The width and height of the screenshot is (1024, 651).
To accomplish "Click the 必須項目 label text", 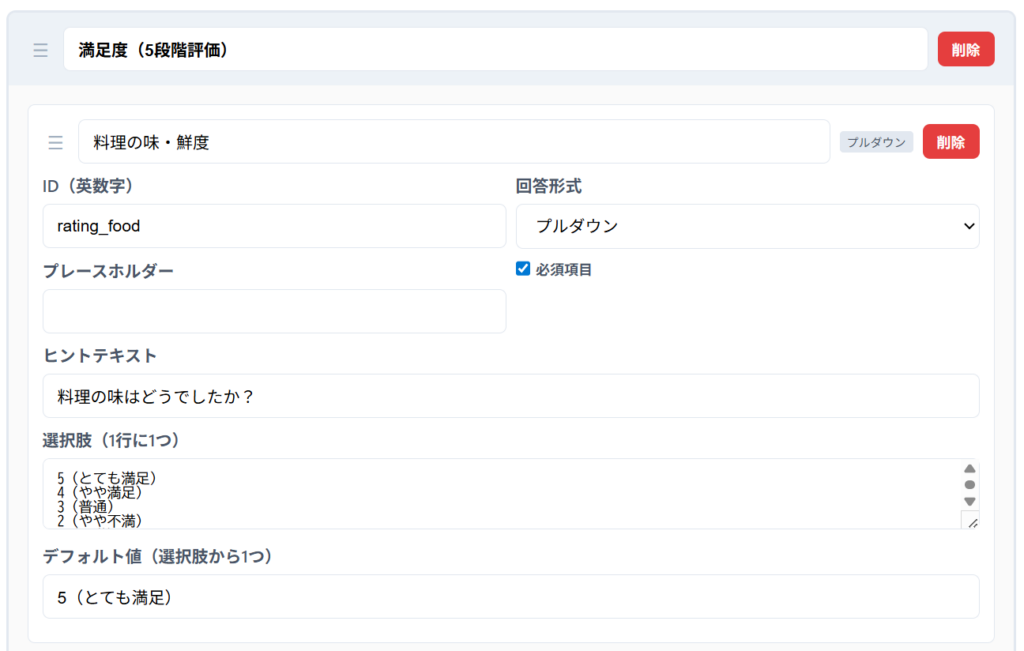I will [x=564, y=270].
